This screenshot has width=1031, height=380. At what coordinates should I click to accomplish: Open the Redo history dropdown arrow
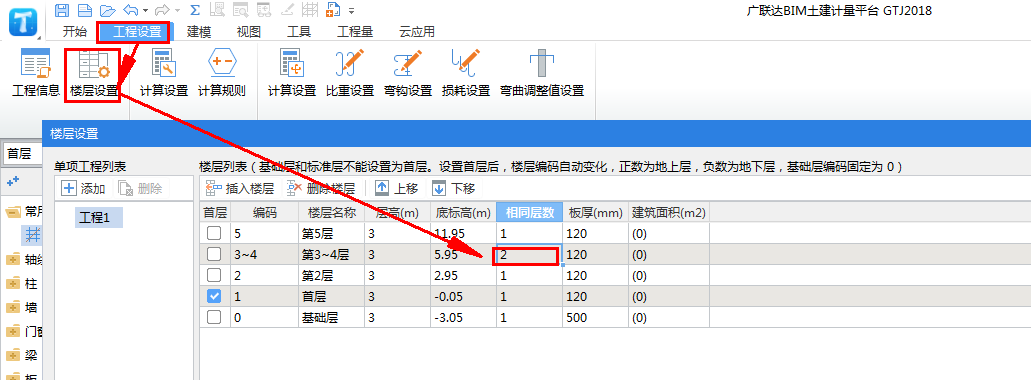coord(178,11)
